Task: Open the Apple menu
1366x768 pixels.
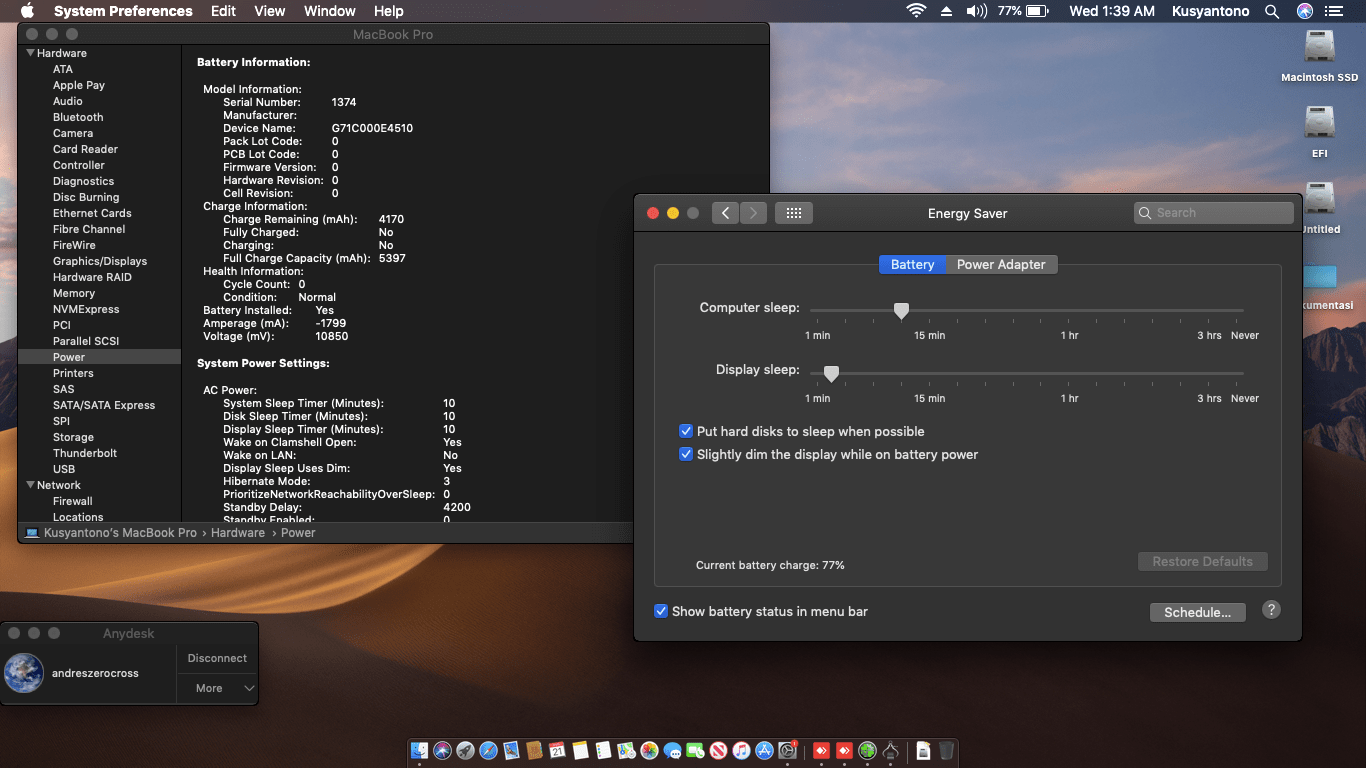Action: click(27, 11)
